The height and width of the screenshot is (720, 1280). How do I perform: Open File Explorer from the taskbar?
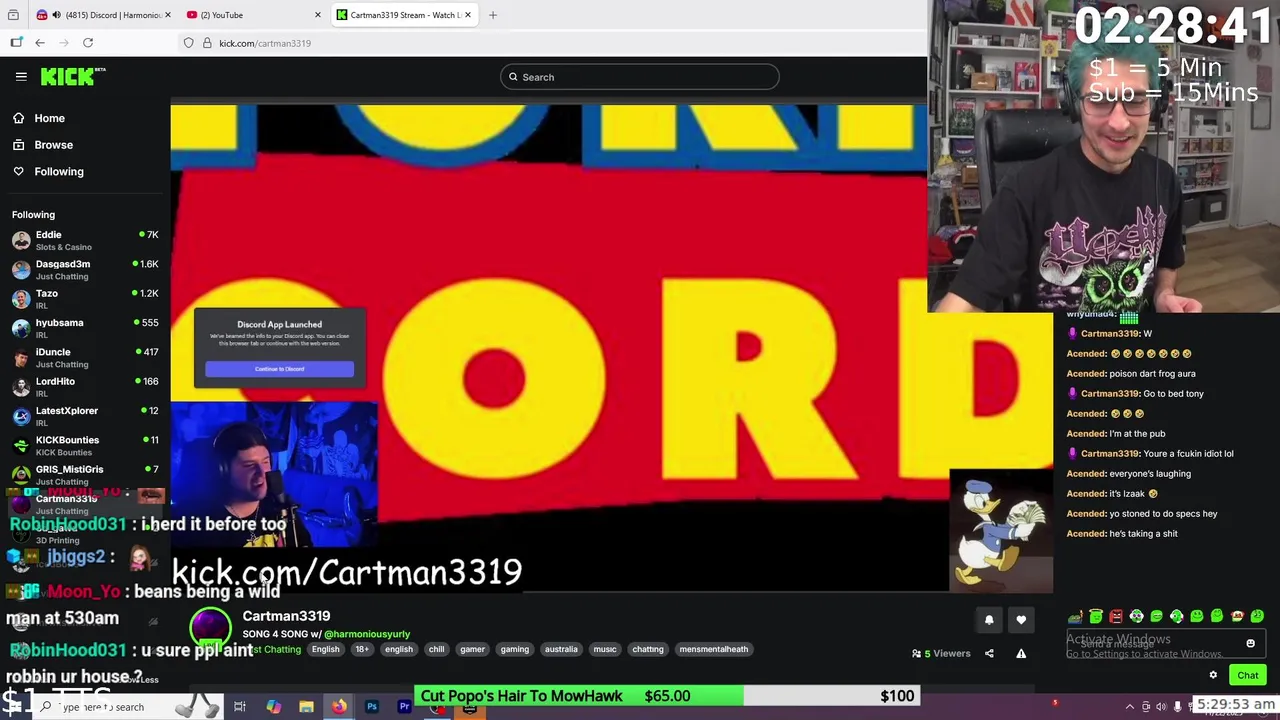306,707
